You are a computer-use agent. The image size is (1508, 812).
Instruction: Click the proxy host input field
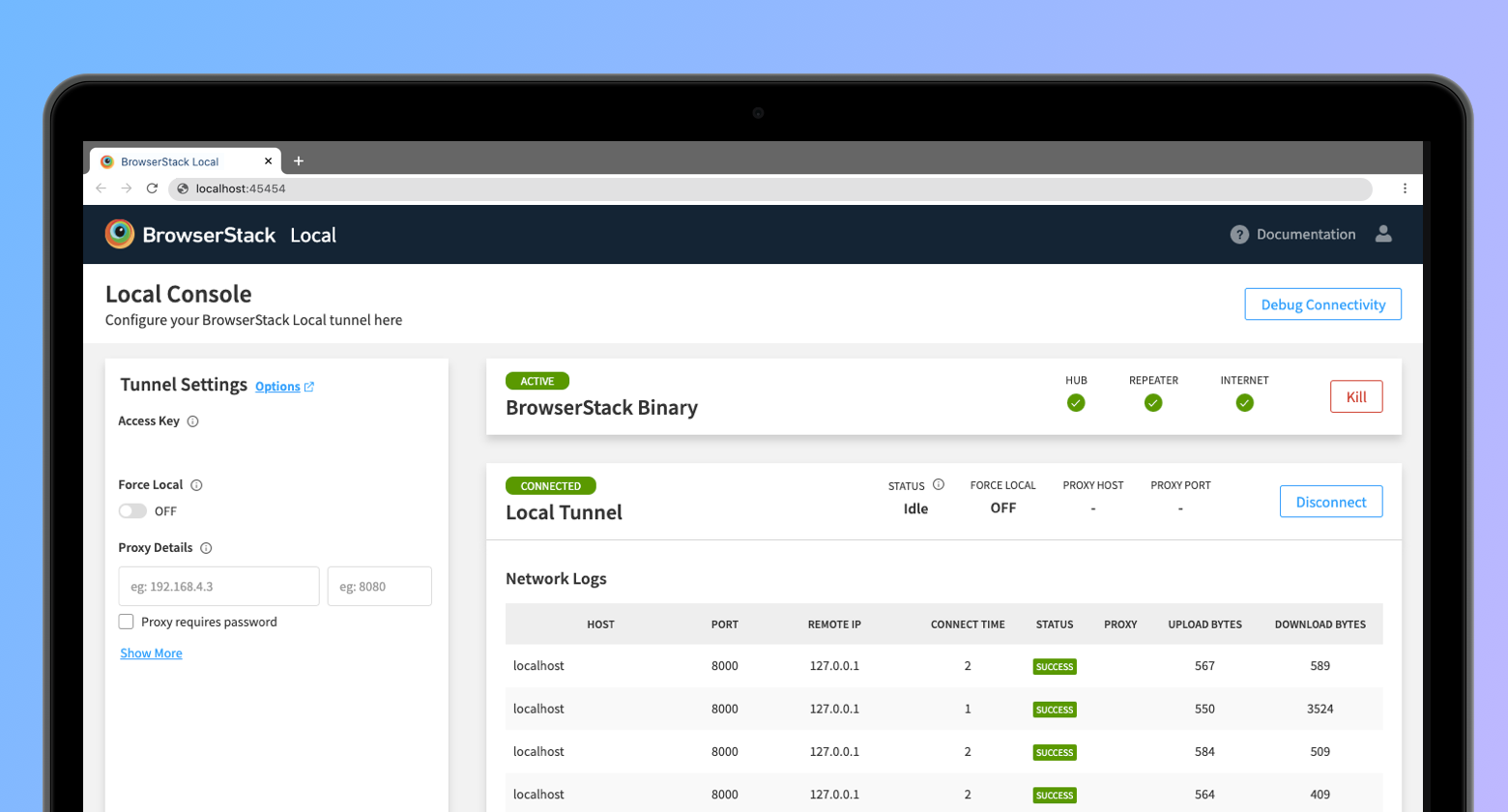pos(218,587)
